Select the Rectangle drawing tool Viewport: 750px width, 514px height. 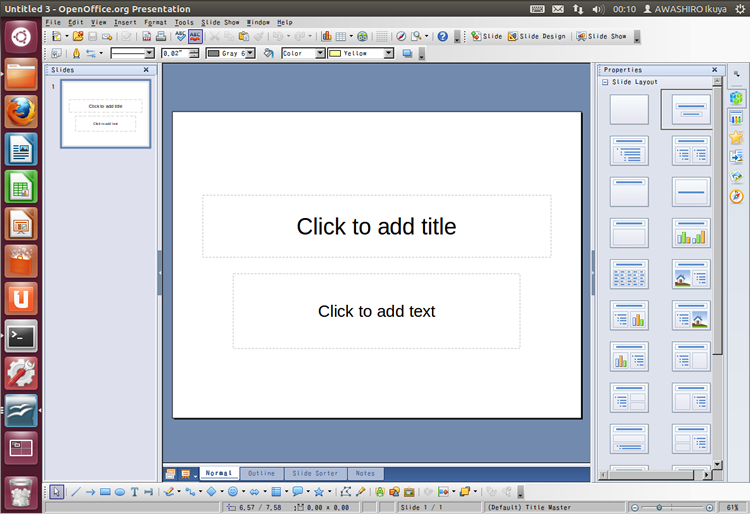(x=105, y=492)
